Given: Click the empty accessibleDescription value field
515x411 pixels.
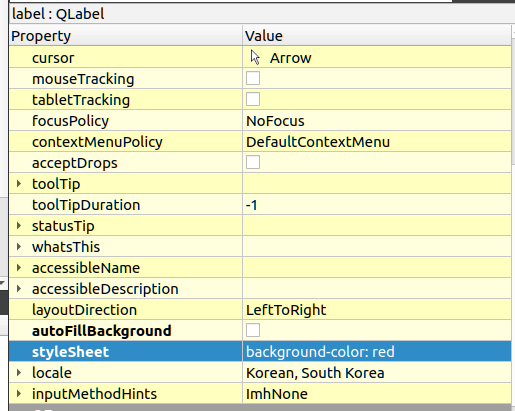Looking at the screenshot, I should tap(377, 289).
